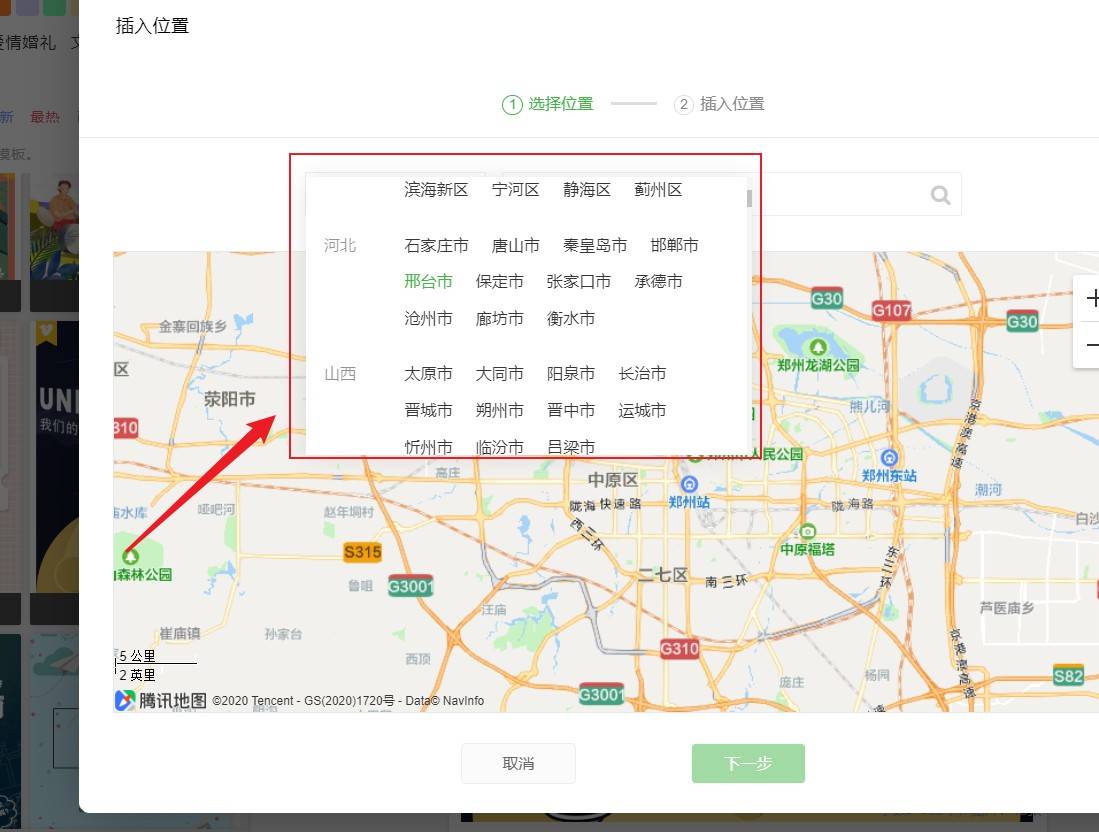This screenshot has width=1099, height=832.
Task: Click the city list scrollbar thumb
Action: click(x=749, y=199)
